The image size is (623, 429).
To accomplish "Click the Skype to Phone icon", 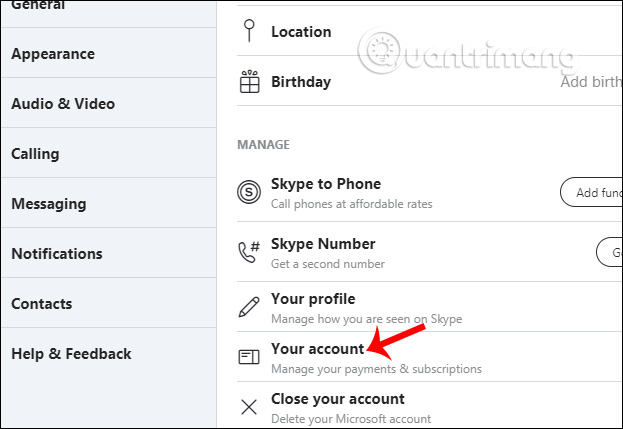I will tap(249, 192).
